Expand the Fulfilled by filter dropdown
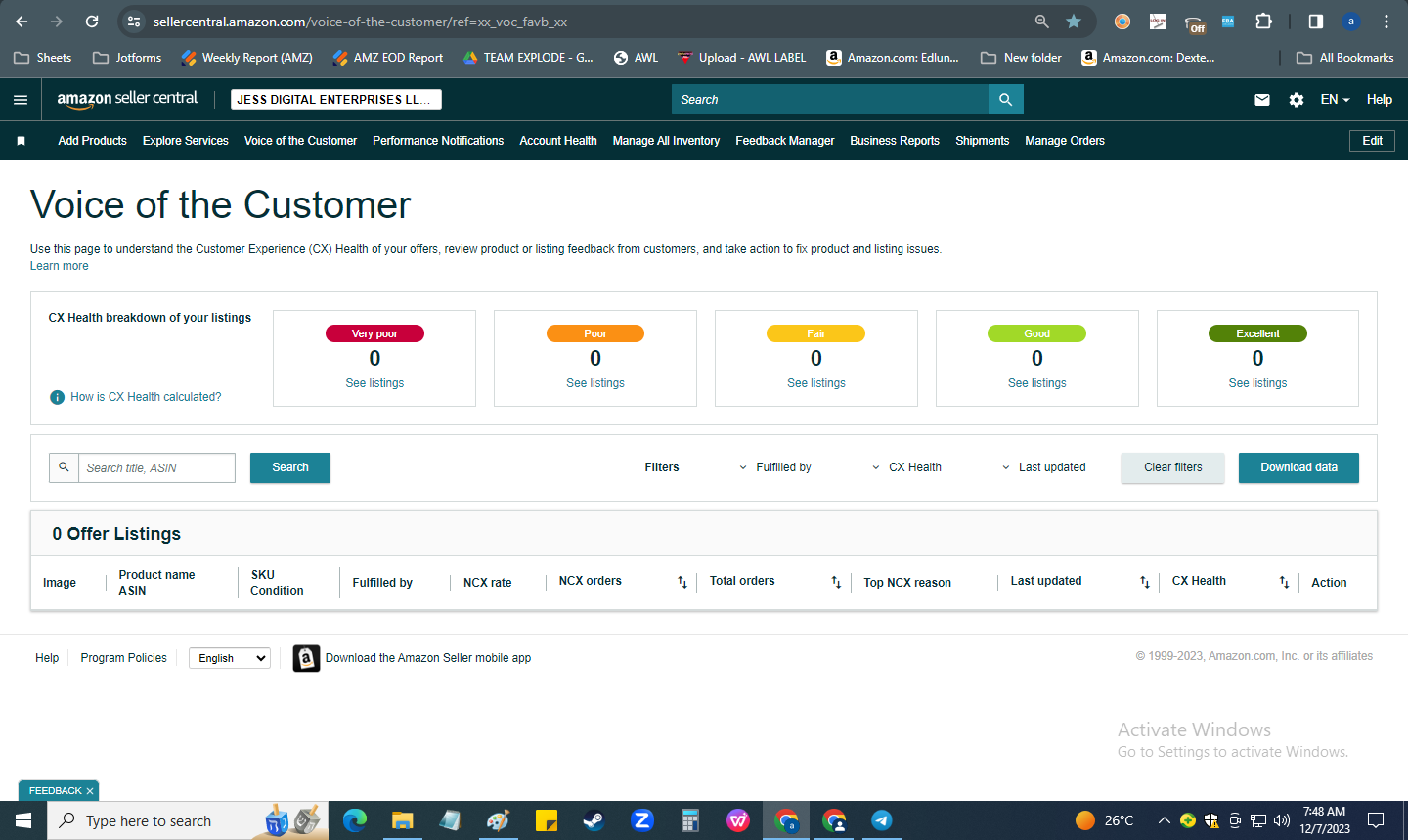This screenshot has width=1408, height=840. [775, 467]
